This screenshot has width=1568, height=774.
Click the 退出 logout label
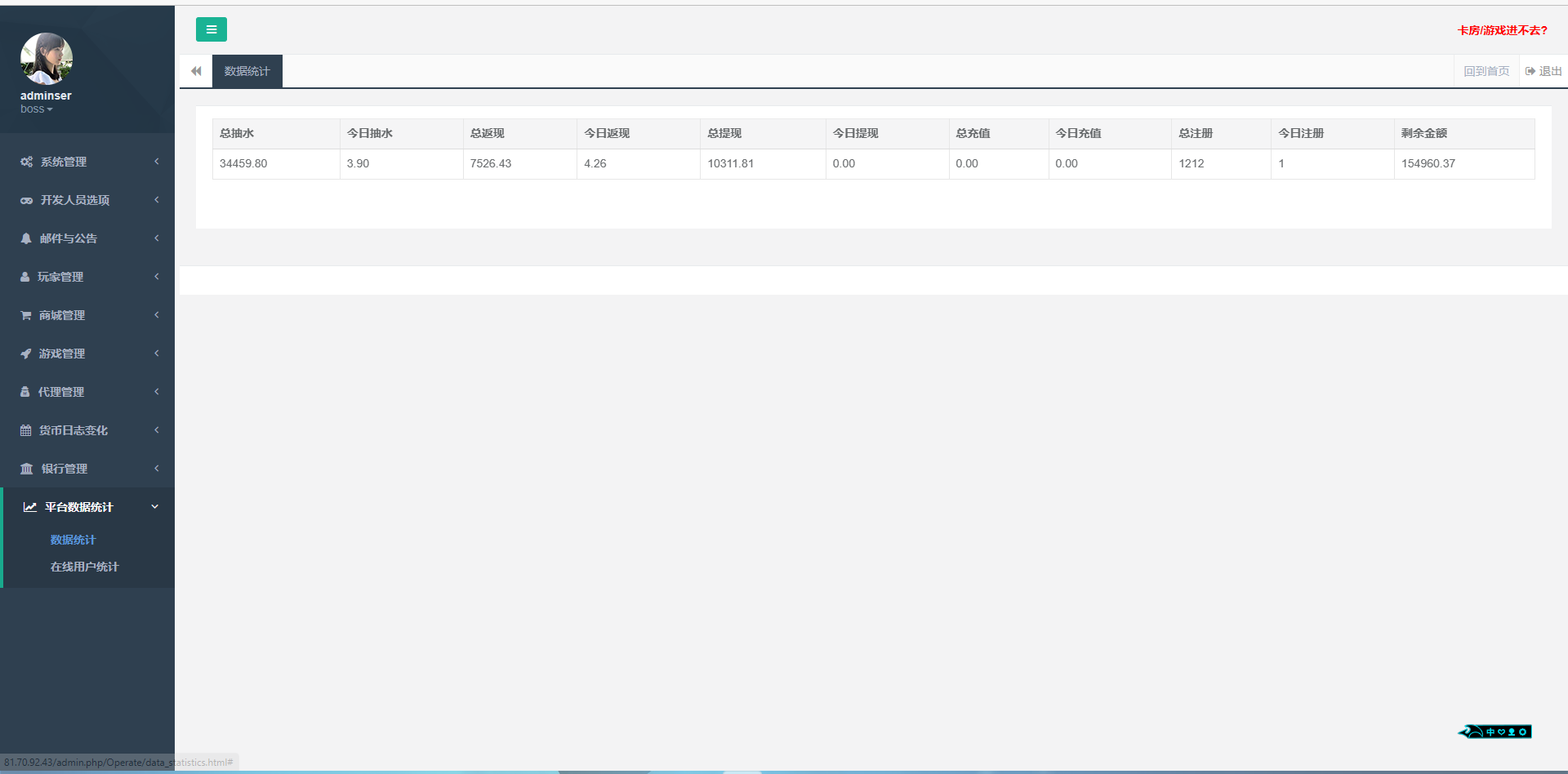1550,71
